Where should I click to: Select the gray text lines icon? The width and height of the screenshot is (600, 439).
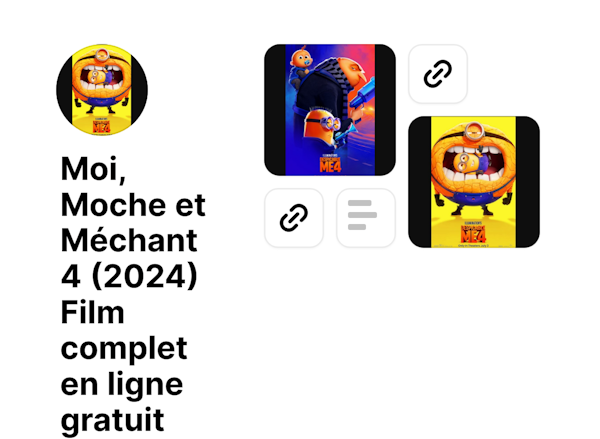point(366,218)
